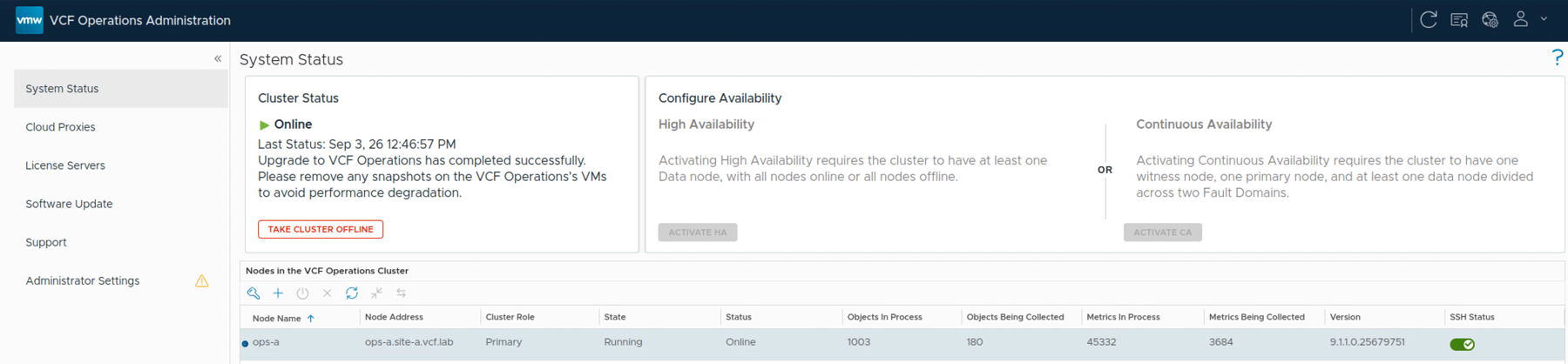This screenshot has height=364, width=1568.
Task: Click the refresh icon in the top header
Action: point(1429,19)
